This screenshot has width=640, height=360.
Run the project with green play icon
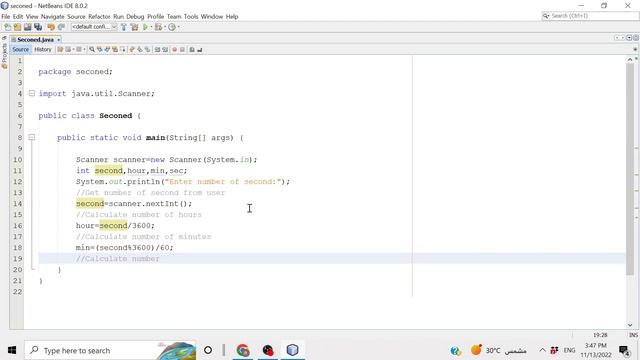tap(145, 27)
